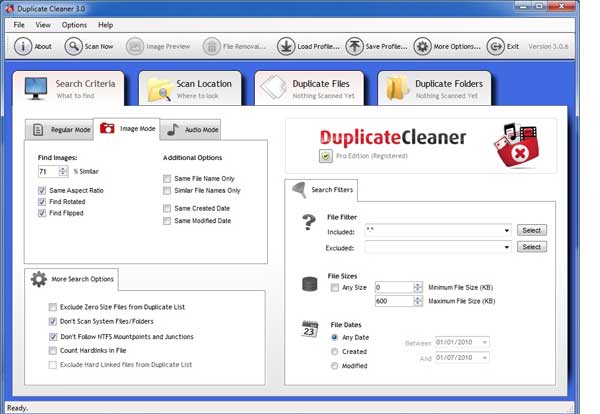
Task: Click the More Search Options tab label
Action: (82, 279)
